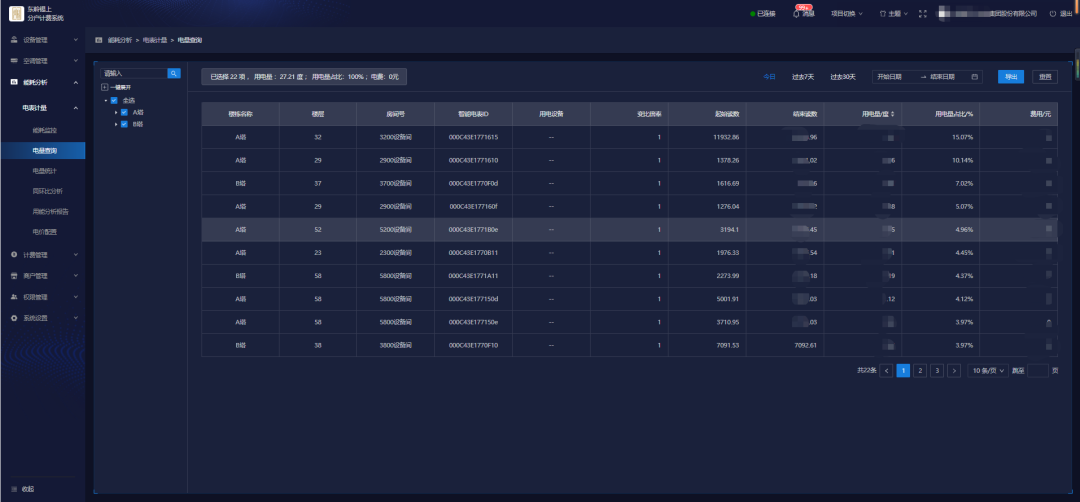This screenshot has width=1080, height=502.
Task: Go to previous page arrow
Action: point(886,370)
